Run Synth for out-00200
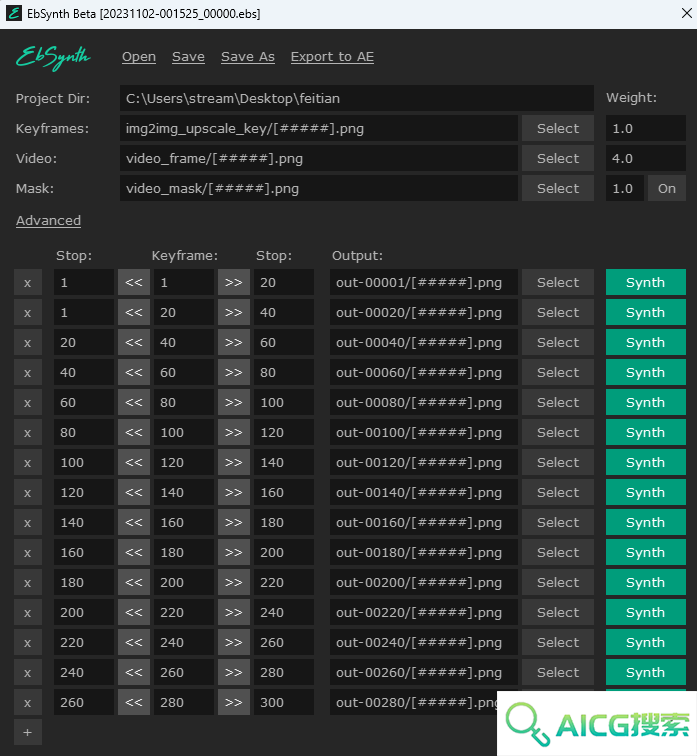The width and height of the screenshot is (697, 756). tap(645, 582)
